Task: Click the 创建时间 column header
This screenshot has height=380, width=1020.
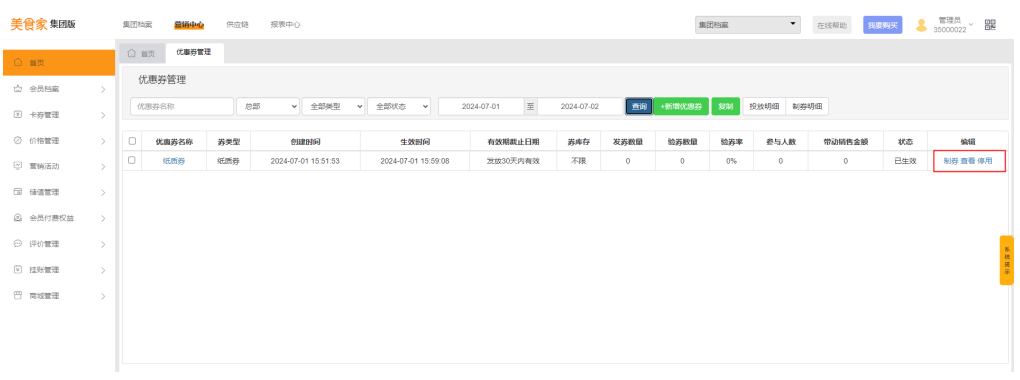Action: (x=305, y=141)
